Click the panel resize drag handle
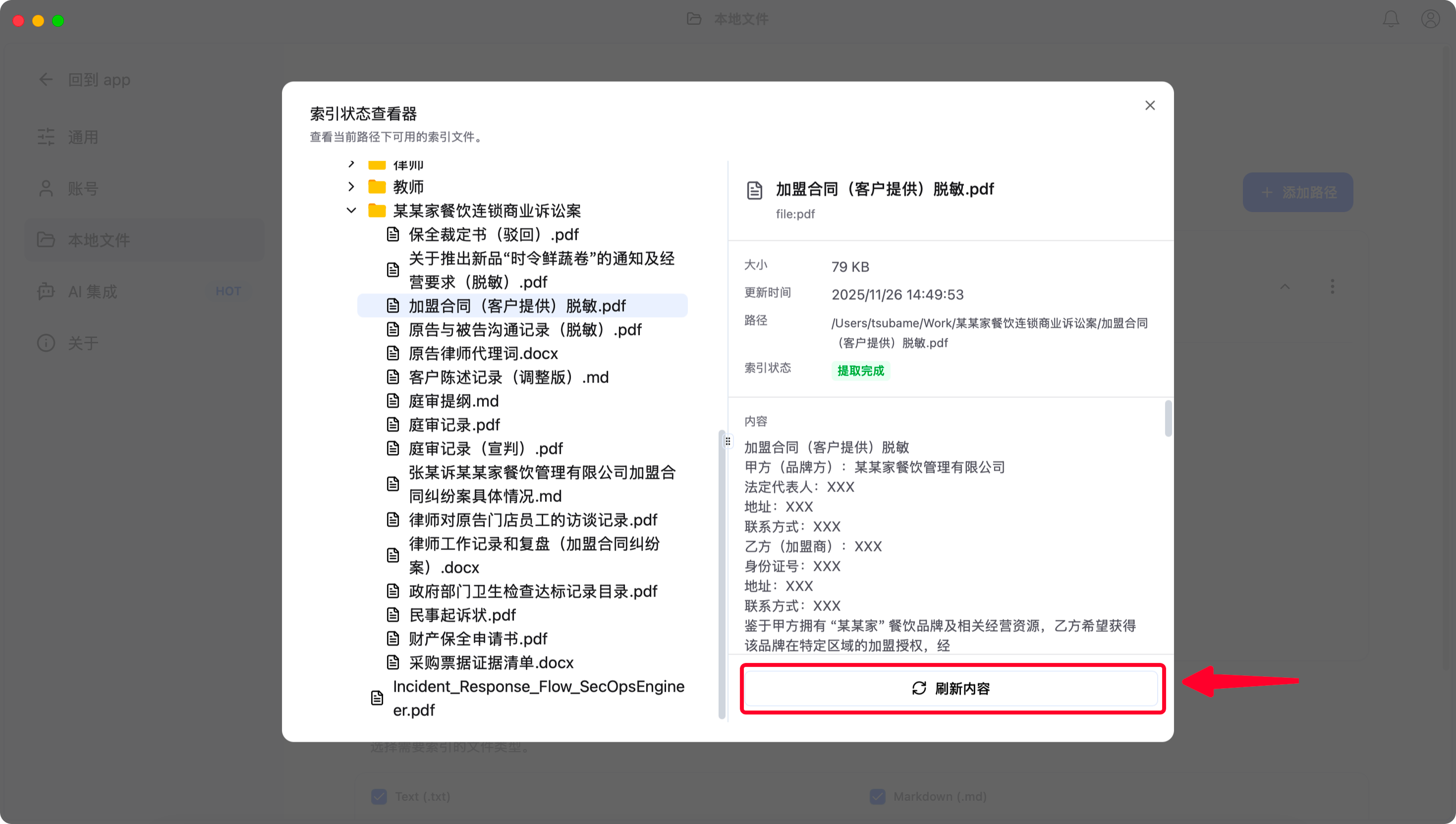 pos(728,441)
